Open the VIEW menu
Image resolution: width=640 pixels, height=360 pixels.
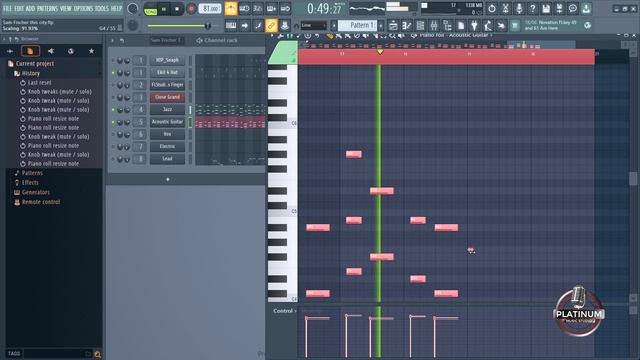point(66,8)
